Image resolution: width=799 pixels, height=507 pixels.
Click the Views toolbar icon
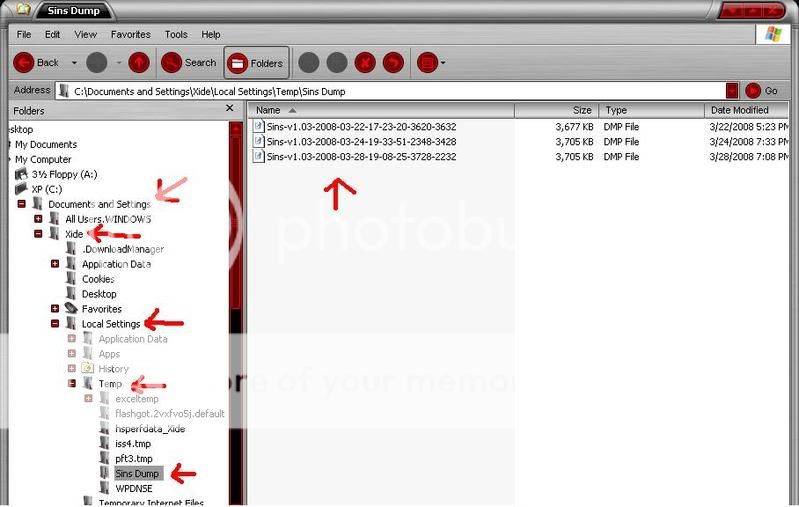pos(428,63)
